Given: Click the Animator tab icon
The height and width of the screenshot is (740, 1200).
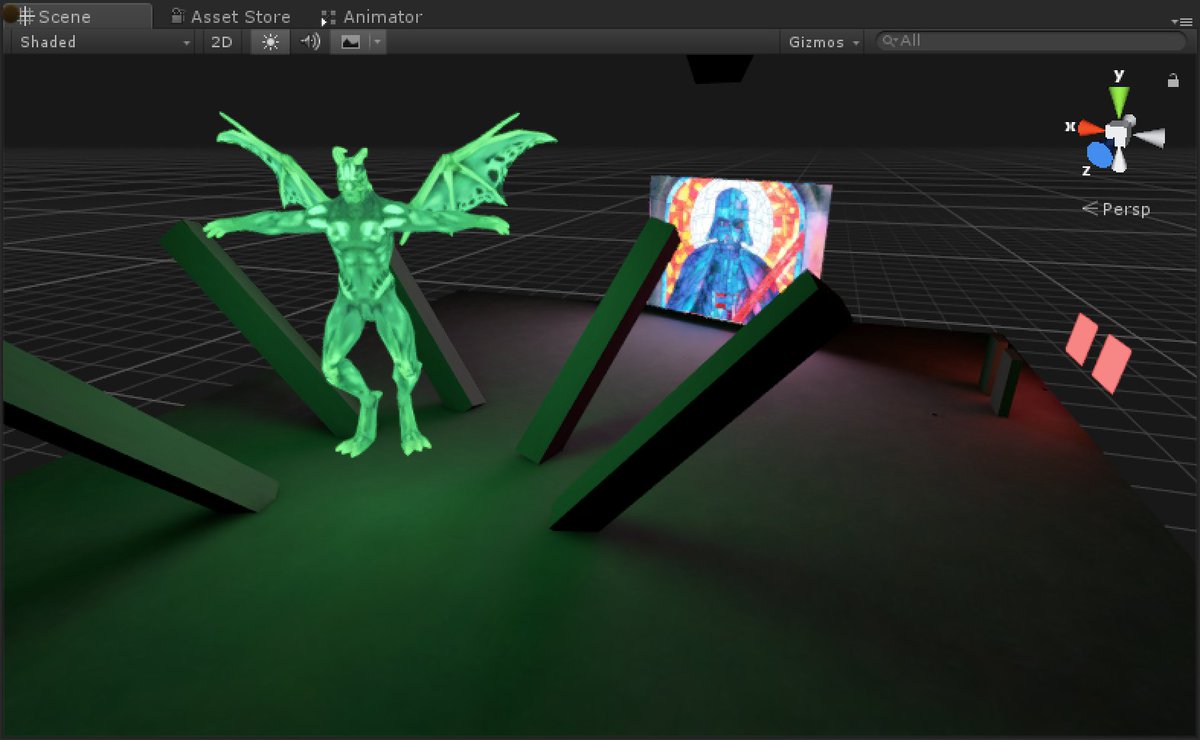Looking at the screenshot, I should [x=328, y=17].
